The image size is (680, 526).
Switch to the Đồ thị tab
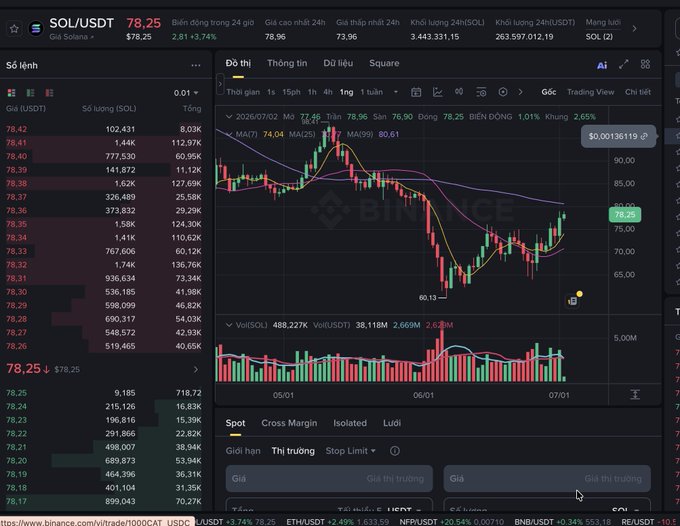pos(238,63)
